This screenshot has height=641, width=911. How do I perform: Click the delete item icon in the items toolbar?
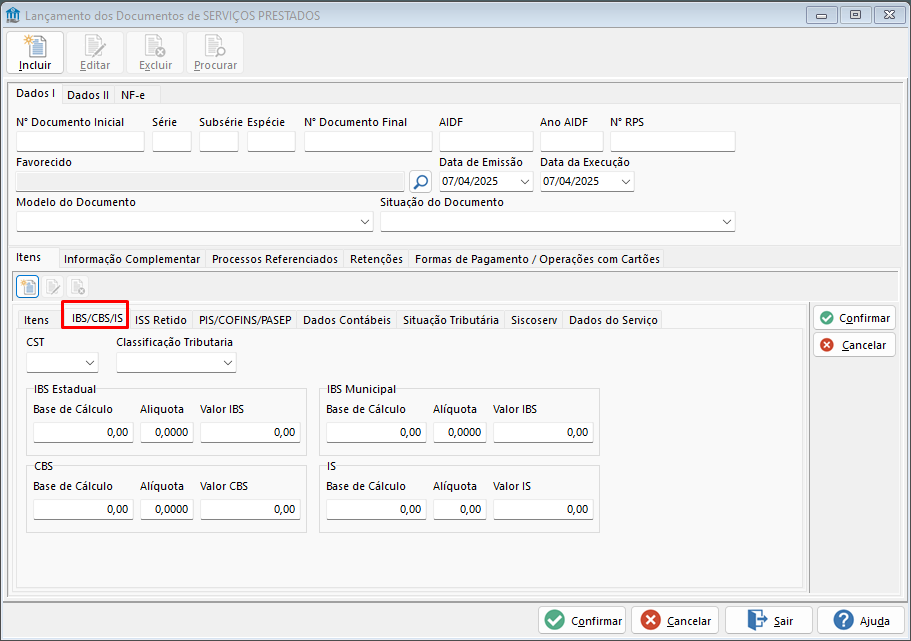tap(77, 287)
